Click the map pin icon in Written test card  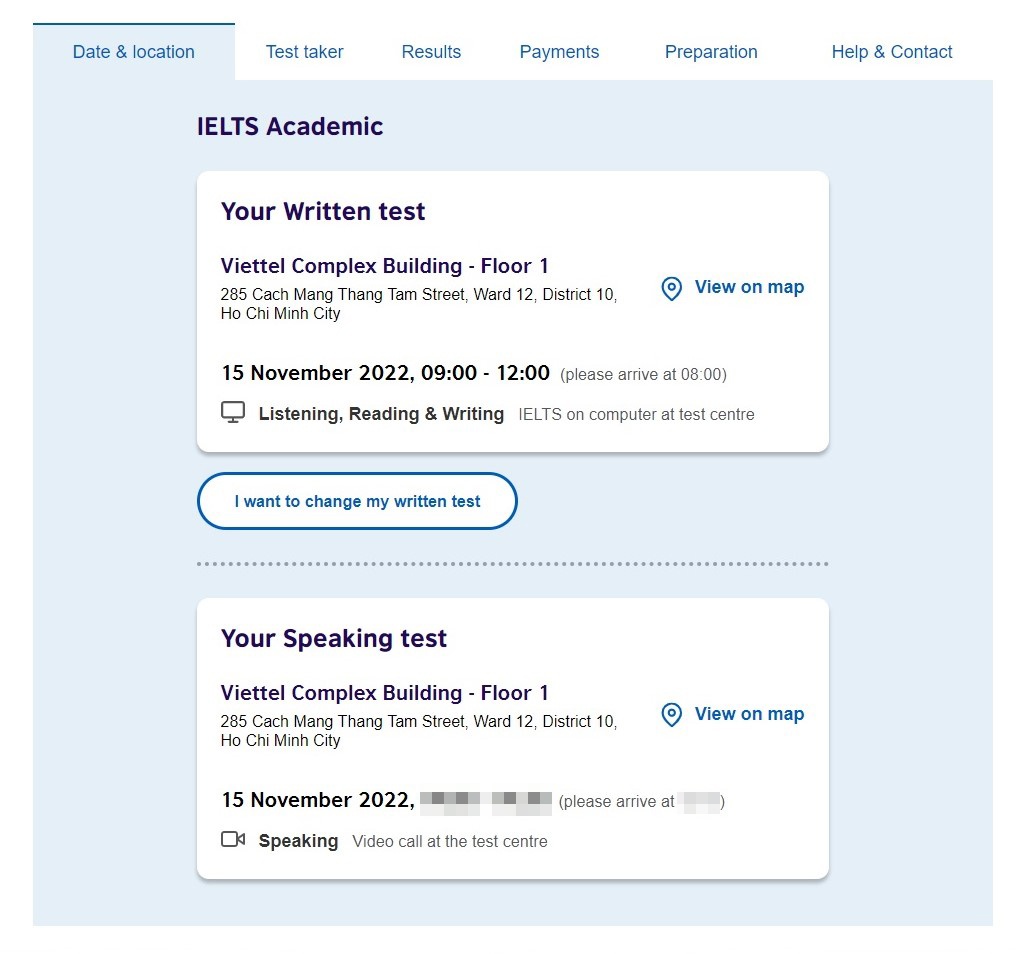click(672, 289)
